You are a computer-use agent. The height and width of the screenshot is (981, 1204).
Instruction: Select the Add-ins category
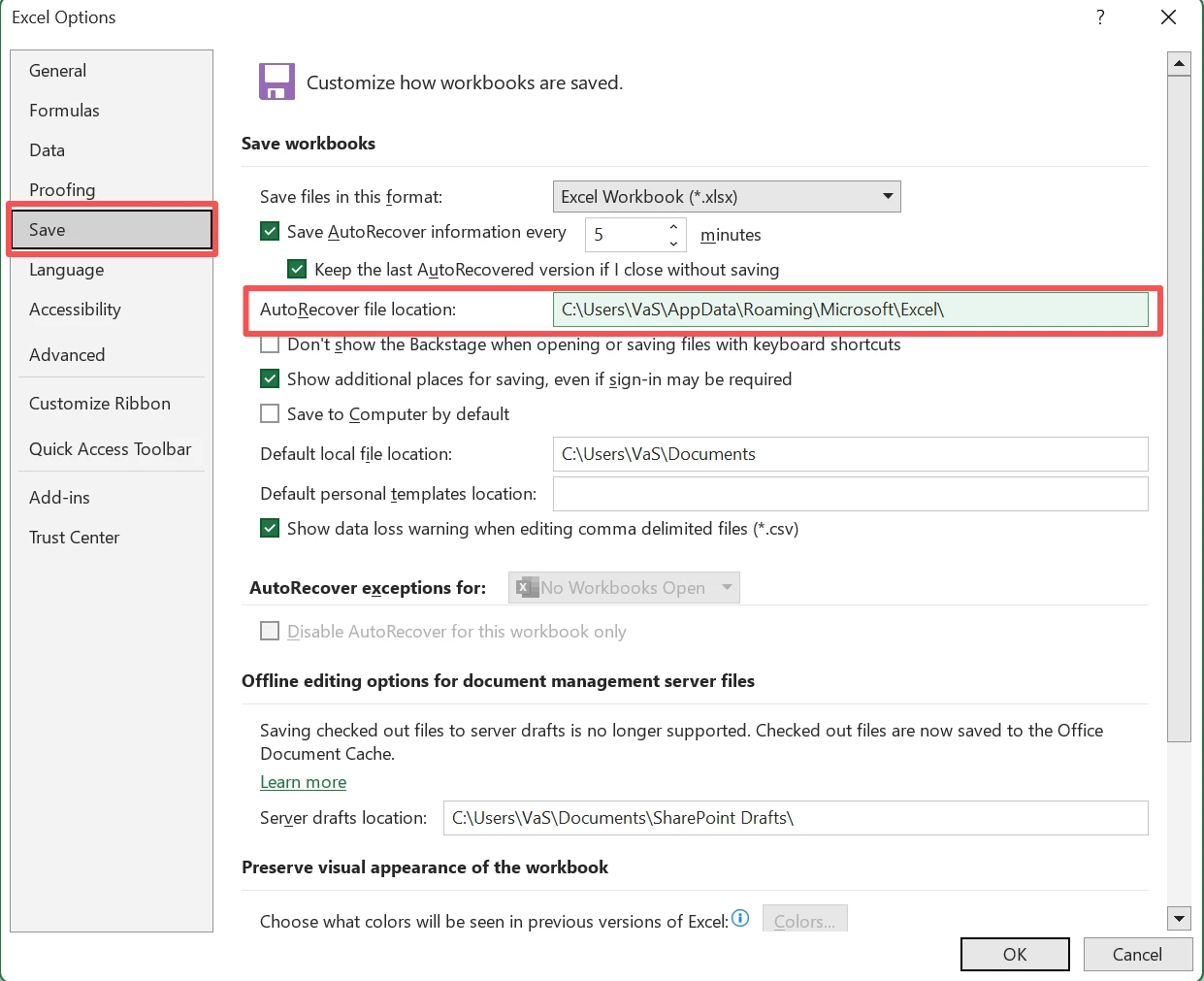[111, 498]
